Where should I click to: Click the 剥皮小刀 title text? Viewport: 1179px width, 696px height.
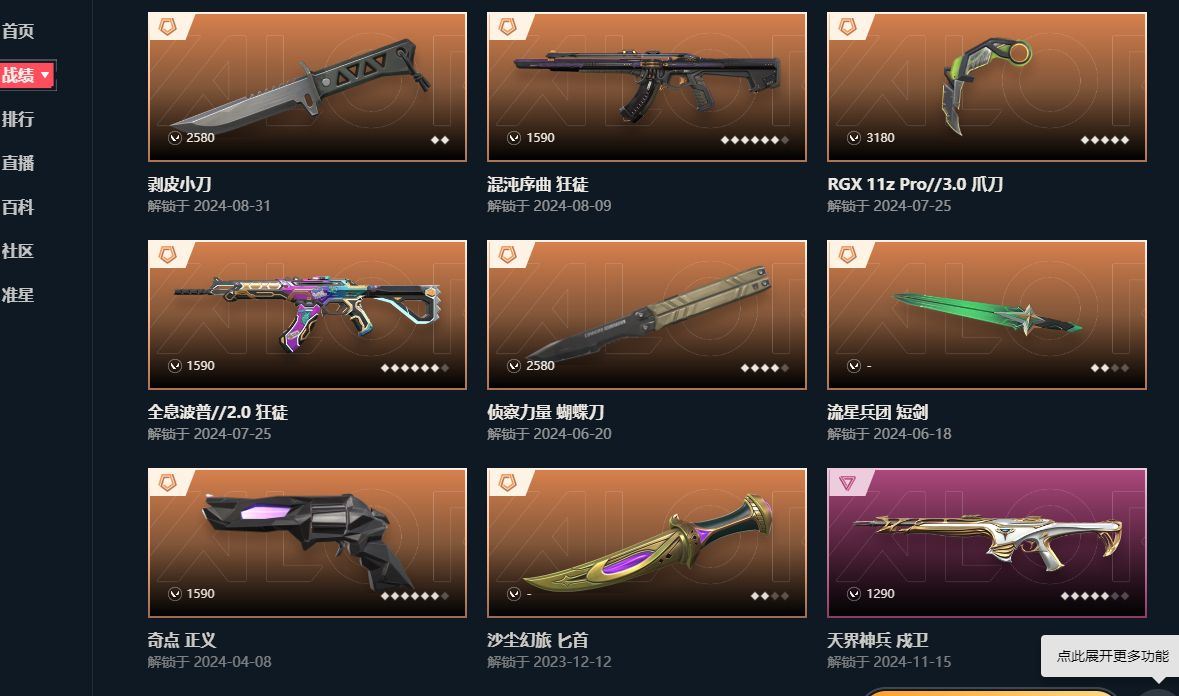[180, 184]
